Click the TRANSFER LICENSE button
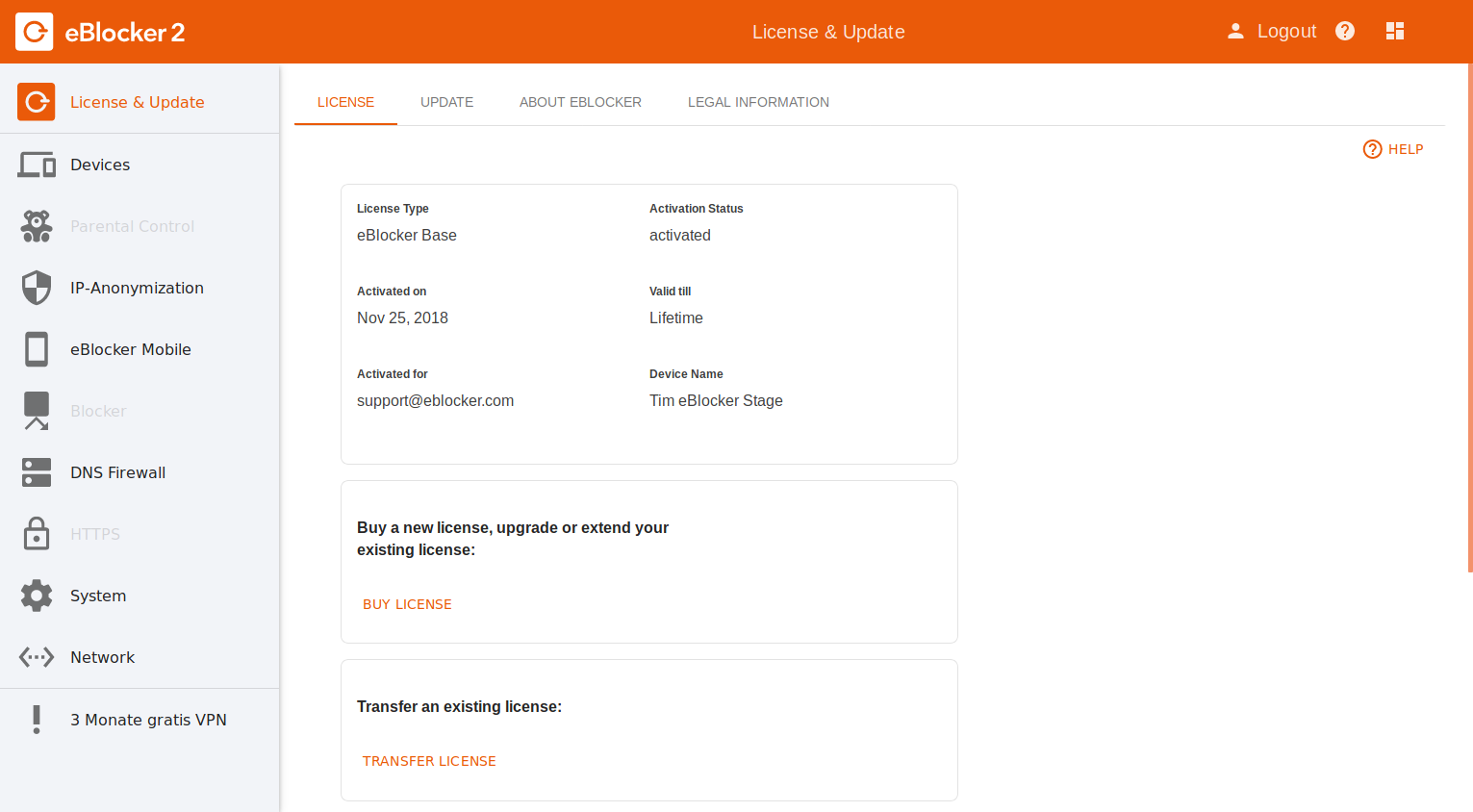Viewport: 1473px width, 812px height. 429,761
